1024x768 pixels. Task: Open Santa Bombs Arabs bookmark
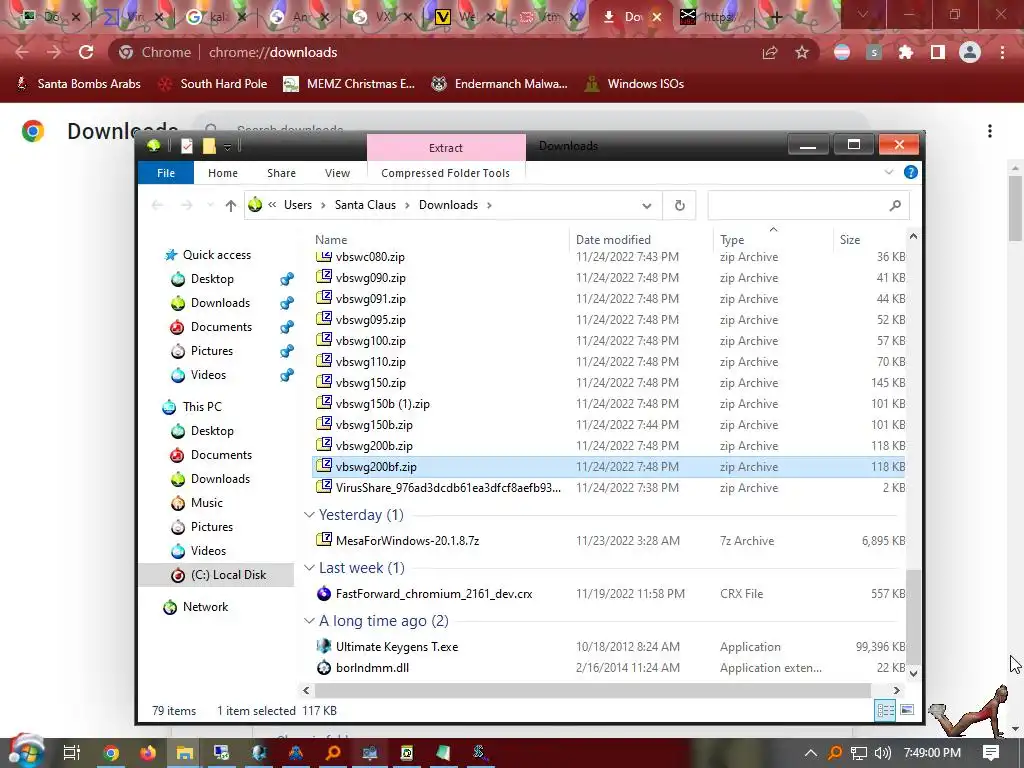[78, 84]
